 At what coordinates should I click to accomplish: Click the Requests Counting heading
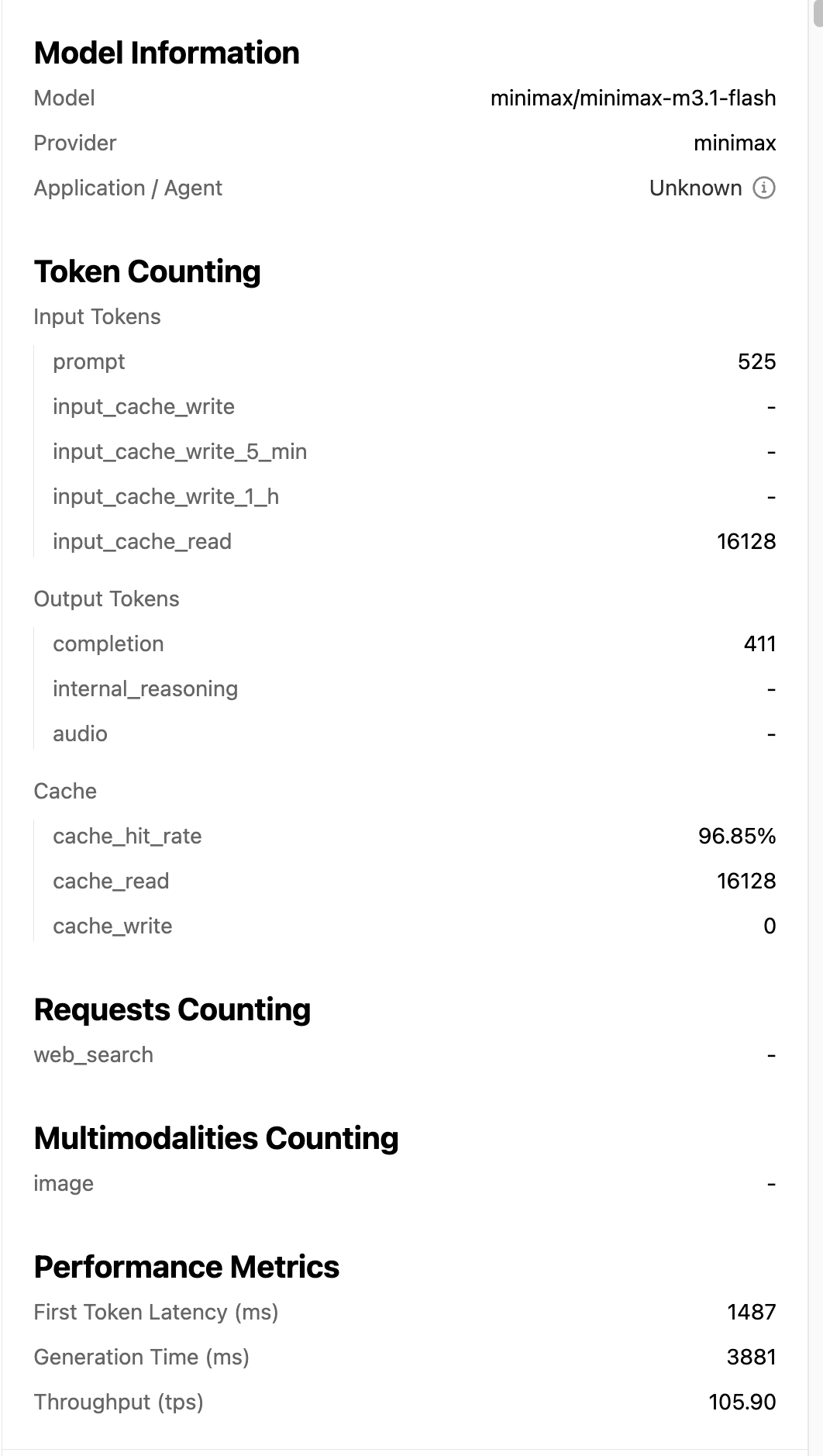click(172, 1009)
